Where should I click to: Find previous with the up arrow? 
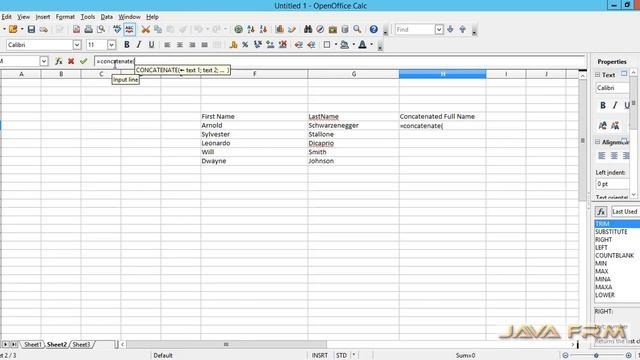462,29
